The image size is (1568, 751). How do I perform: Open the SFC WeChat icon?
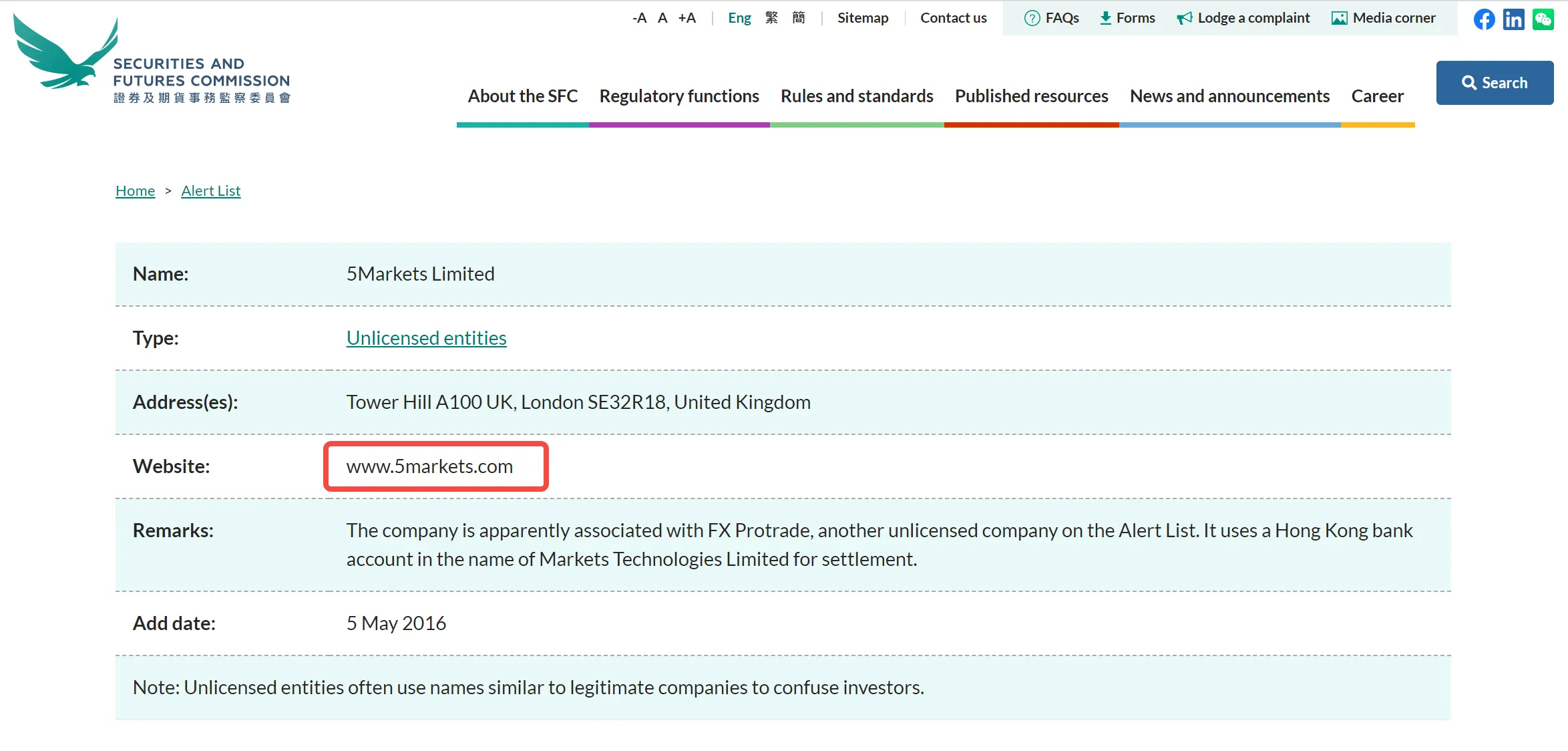click(x=1543, y=19)
